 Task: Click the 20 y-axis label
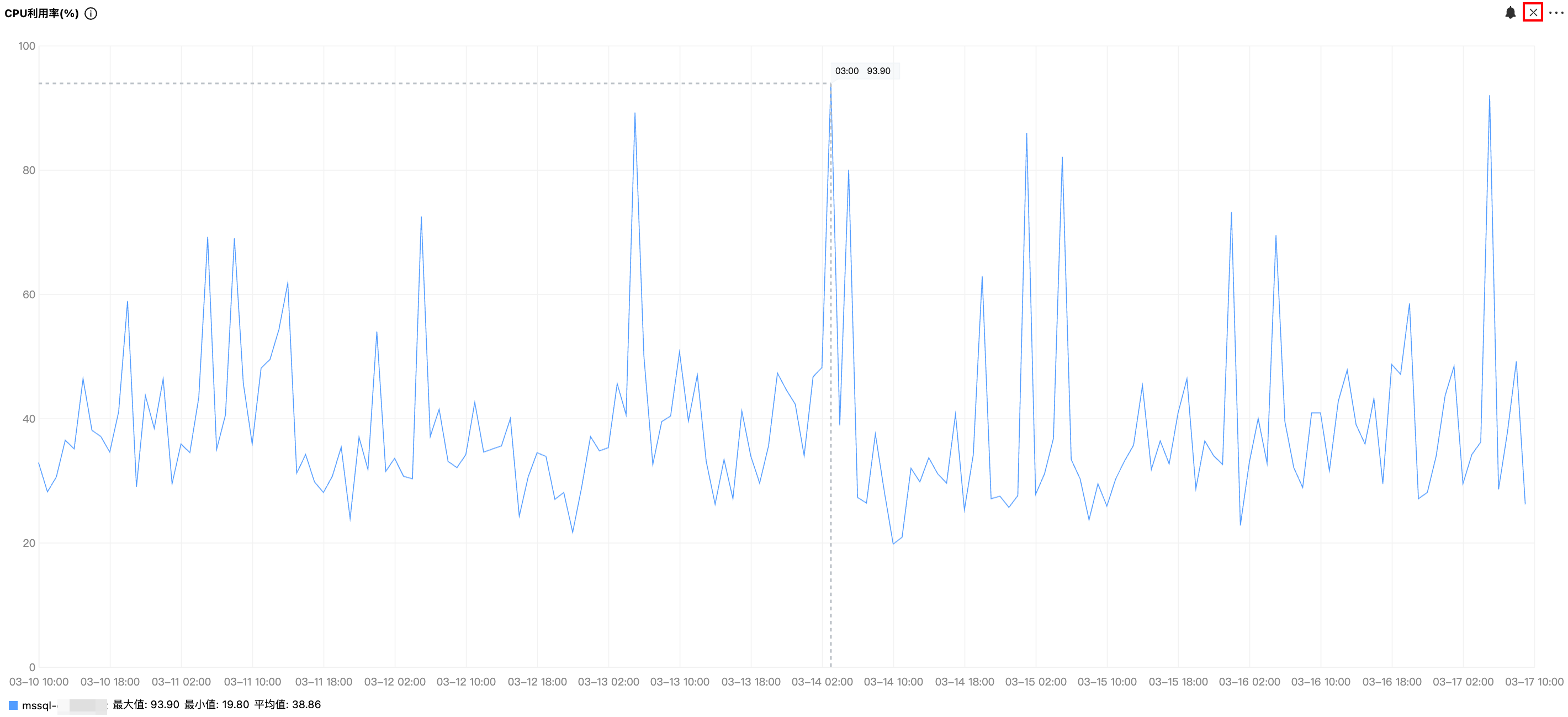coord(29,543)
